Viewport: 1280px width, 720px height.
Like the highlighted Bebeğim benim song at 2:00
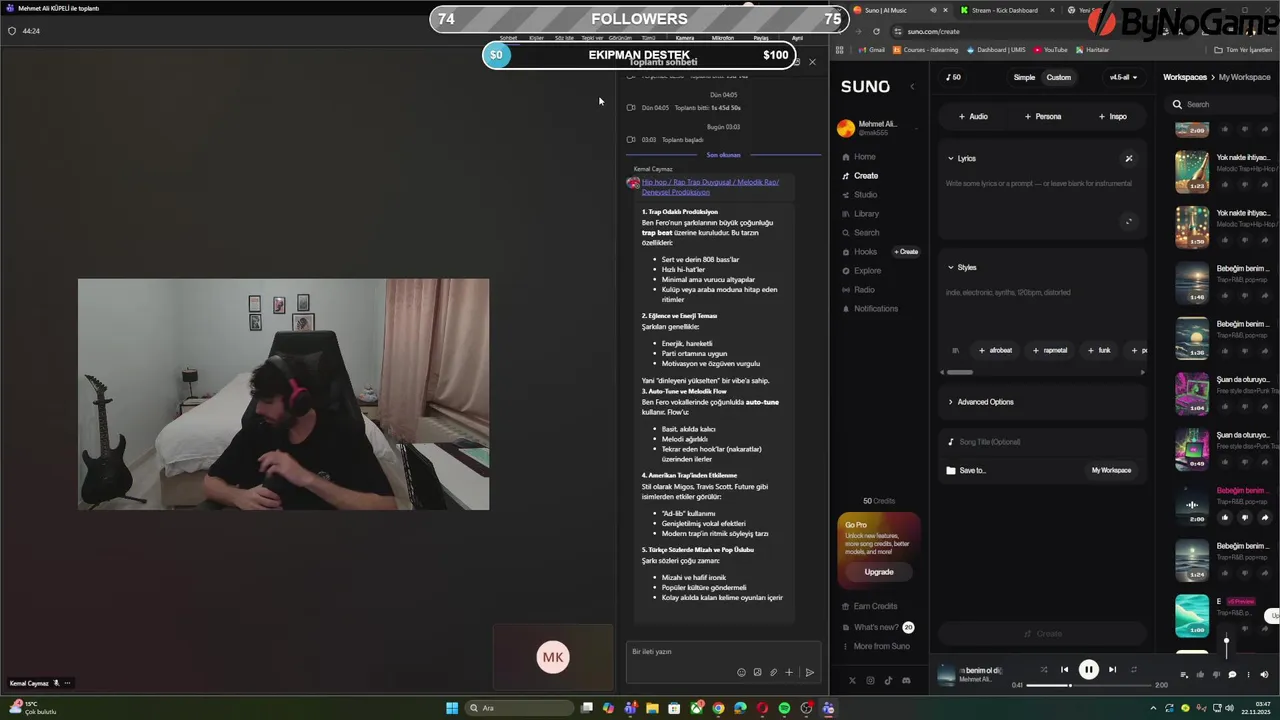click(x=1225, y=518)
